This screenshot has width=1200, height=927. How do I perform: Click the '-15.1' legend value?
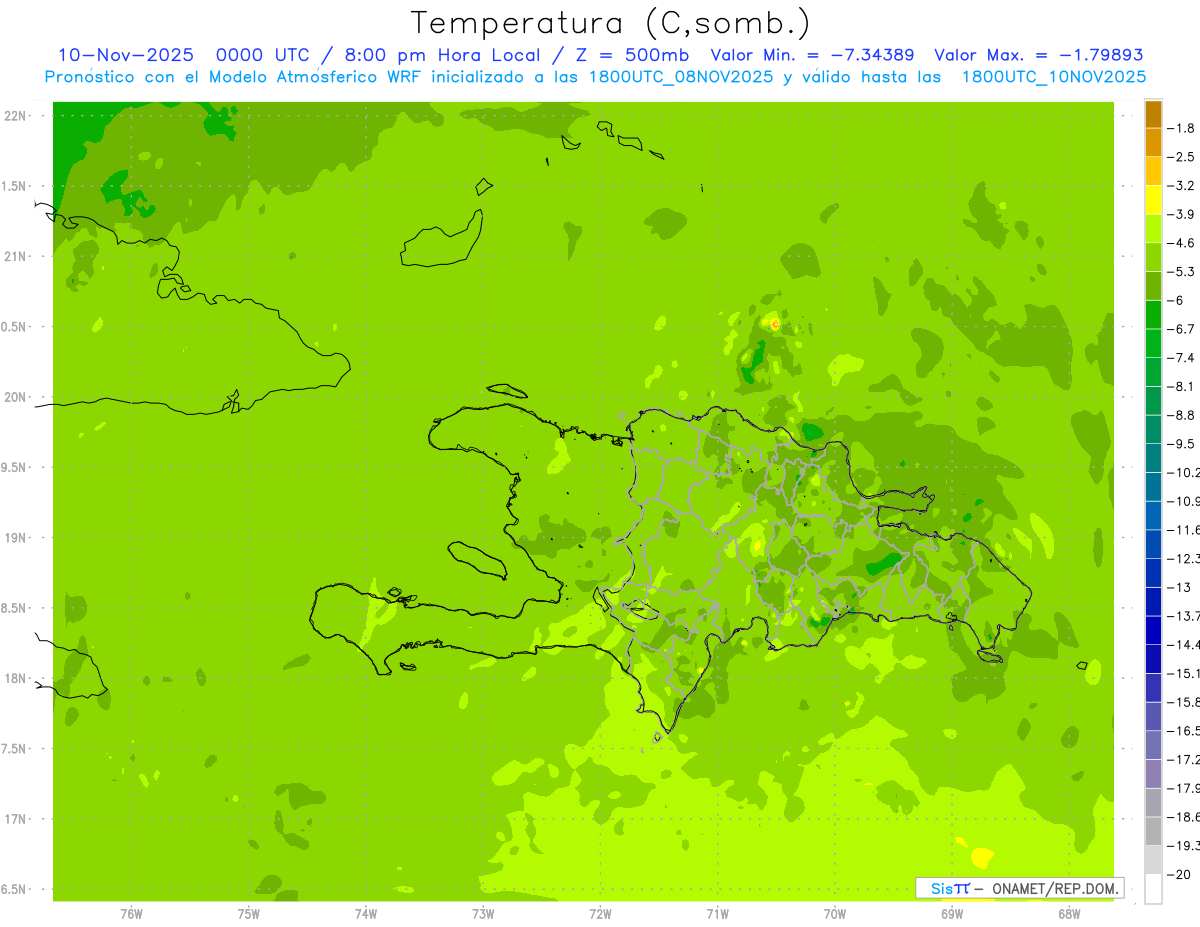[1183, 673]
